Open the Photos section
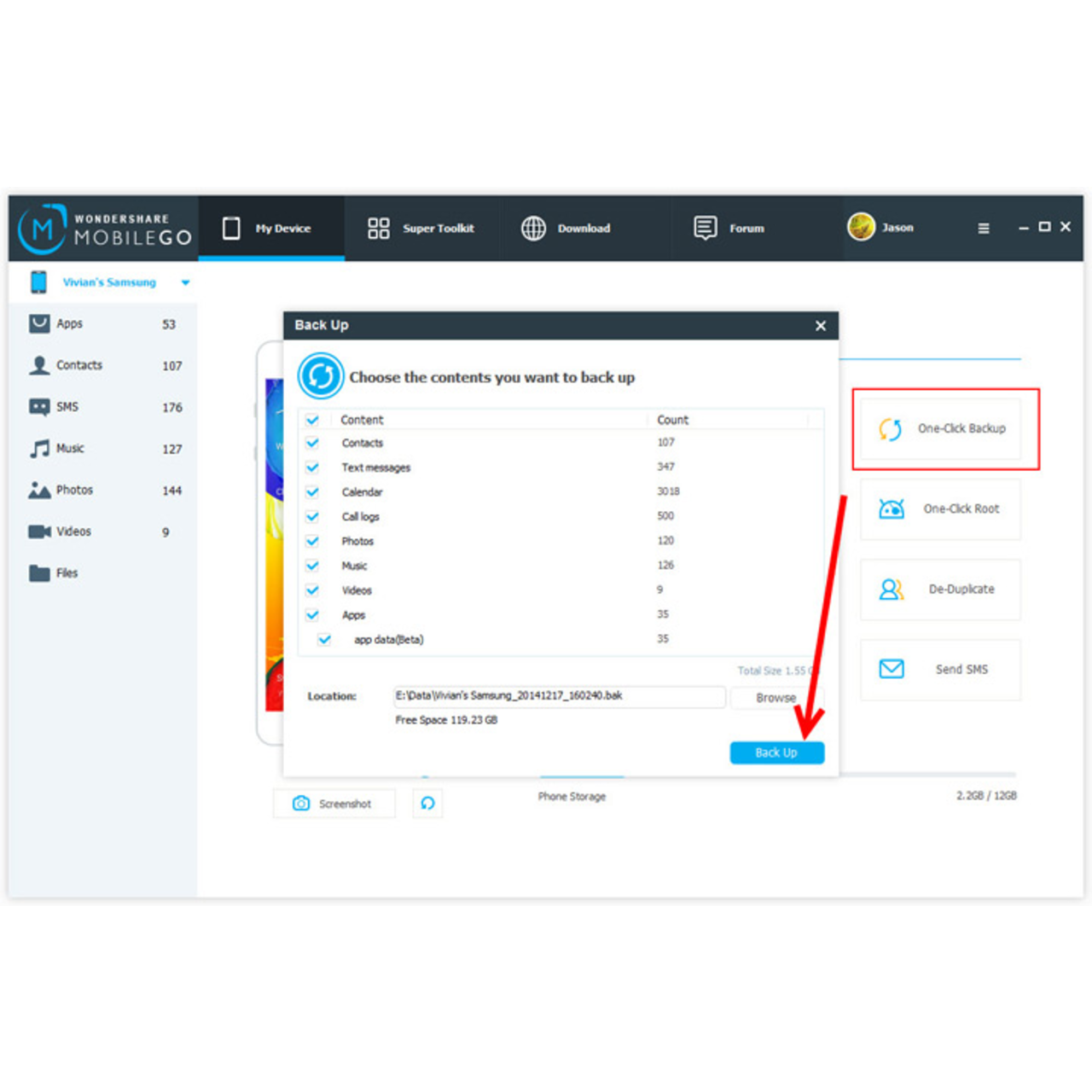The image size is (1092, 1092). 39,490
